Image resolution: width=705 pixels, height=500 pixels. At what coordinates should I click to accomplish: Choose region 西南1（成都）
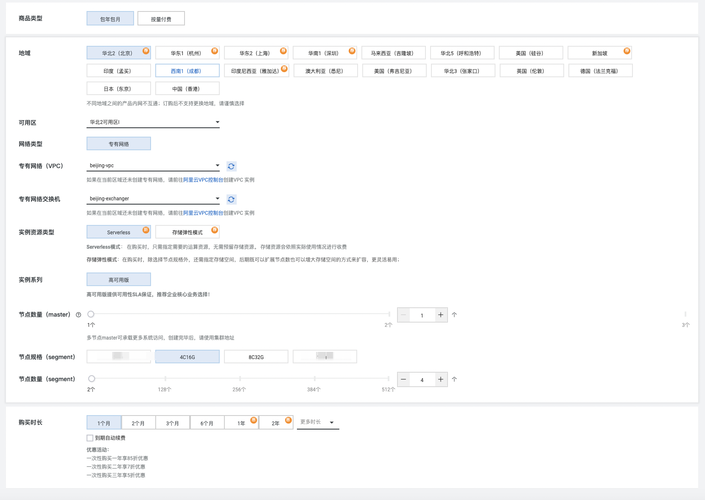[x=187, y=71]
